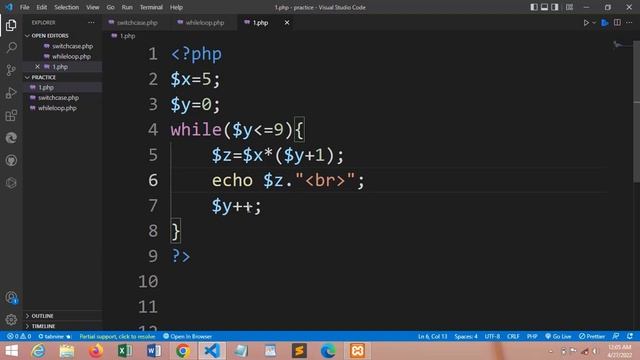
Task: Toggle the secondary sidebar layout button
Action: coord(555,7)
